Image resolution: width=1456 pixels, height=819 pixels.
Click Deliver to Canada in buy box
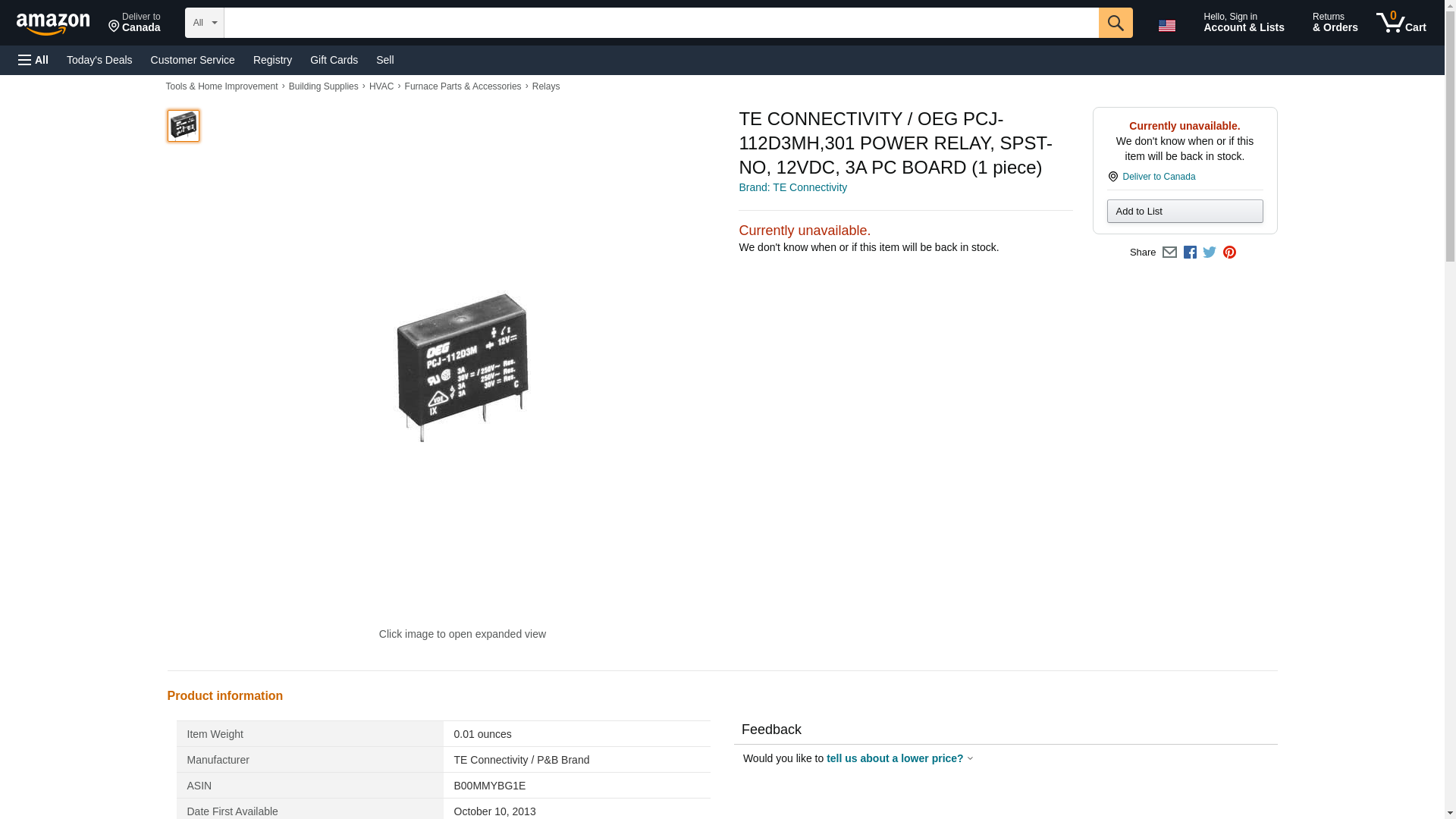pos(1159,177)
